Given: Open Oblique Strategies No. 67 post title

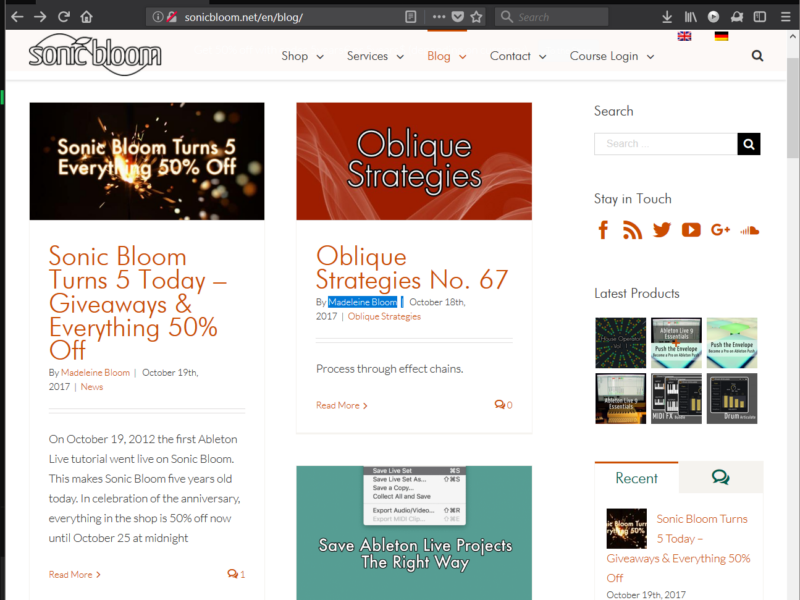Looking at the screenshot, I should coord(412,267).
